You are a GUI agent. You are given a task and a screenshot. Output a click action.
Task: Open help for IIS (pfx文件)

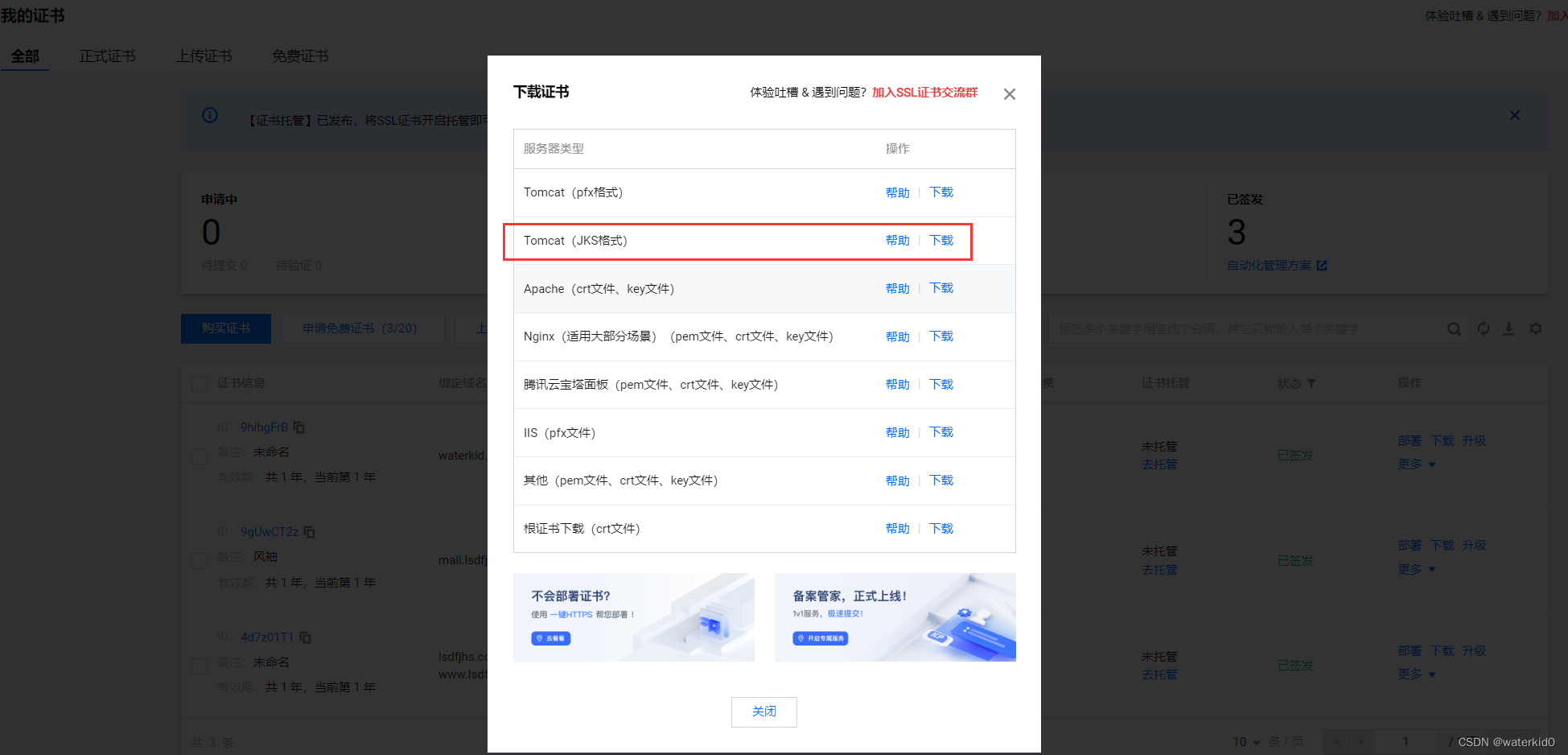898,432
